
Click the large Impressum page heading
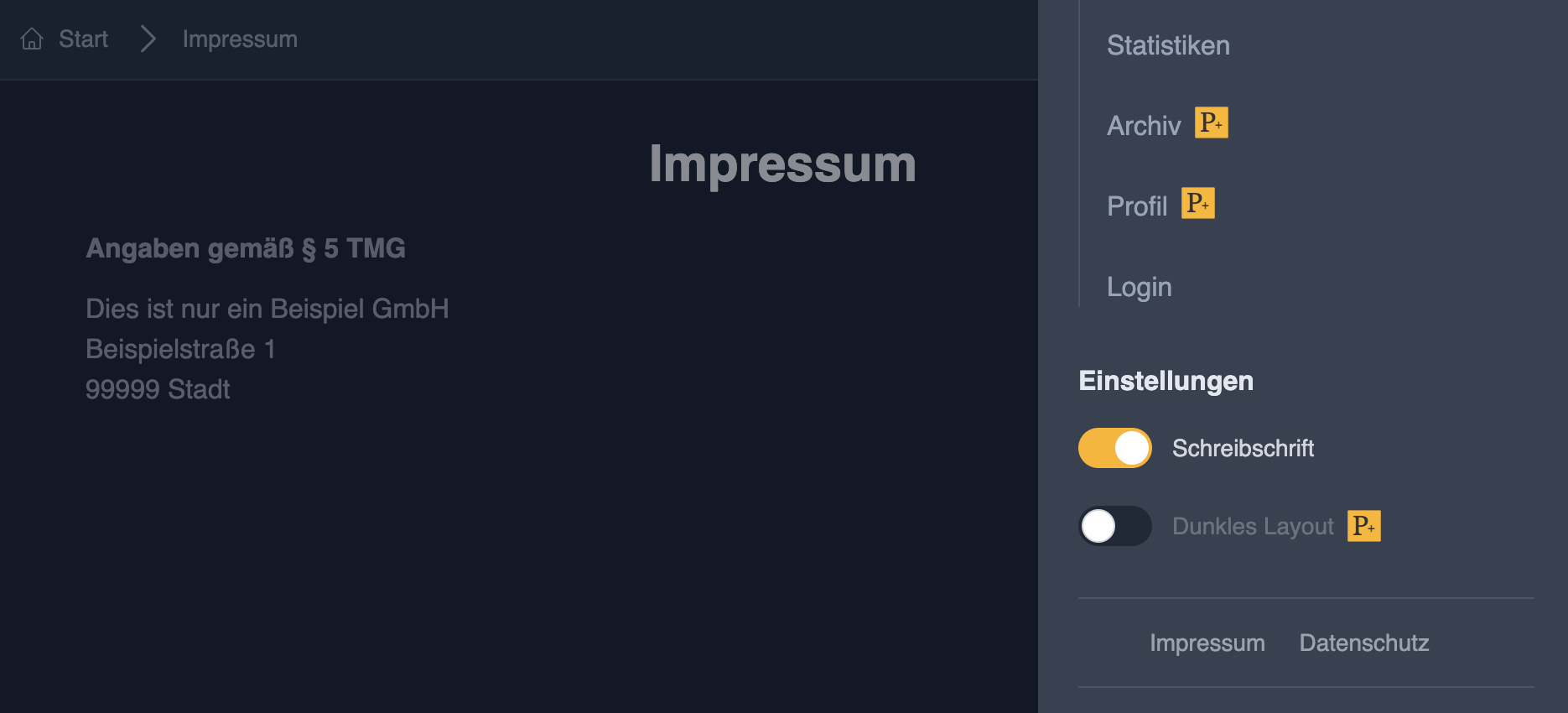[x=781, y=165]
